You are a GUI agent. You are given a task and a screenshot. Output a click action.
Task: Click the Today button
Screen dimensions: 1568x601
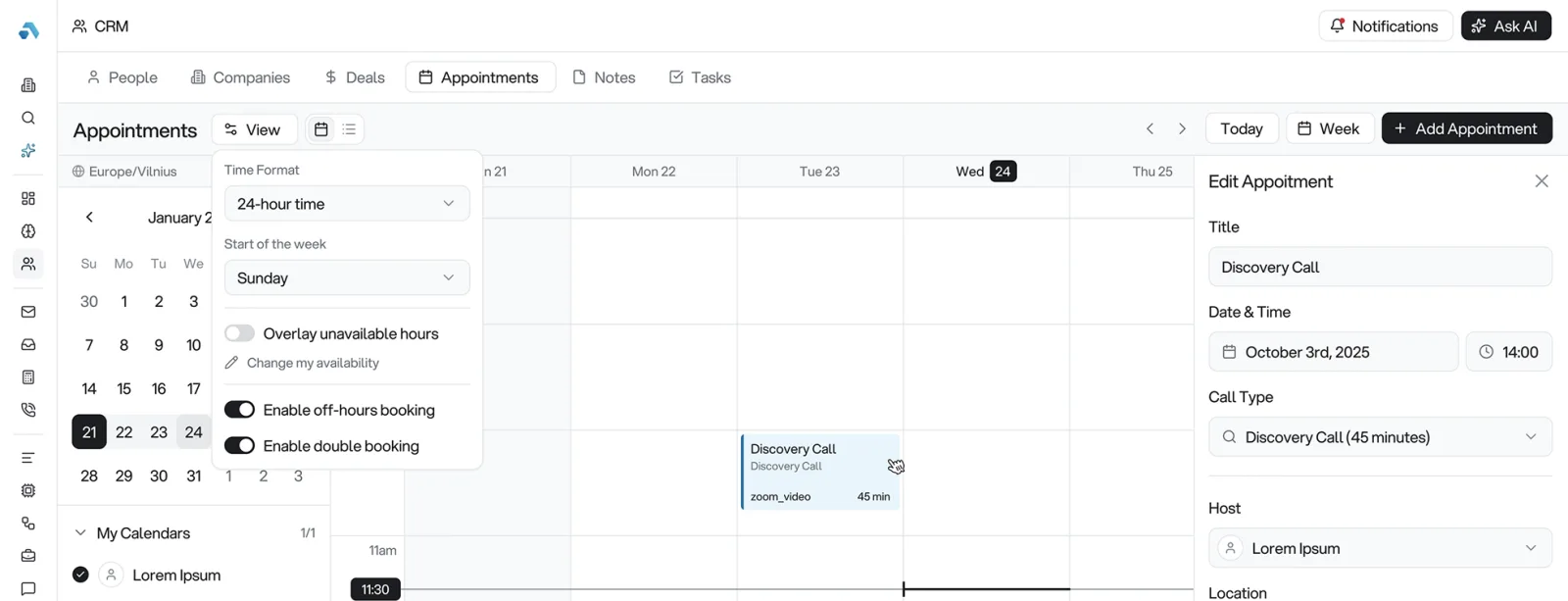[1241, 128]
